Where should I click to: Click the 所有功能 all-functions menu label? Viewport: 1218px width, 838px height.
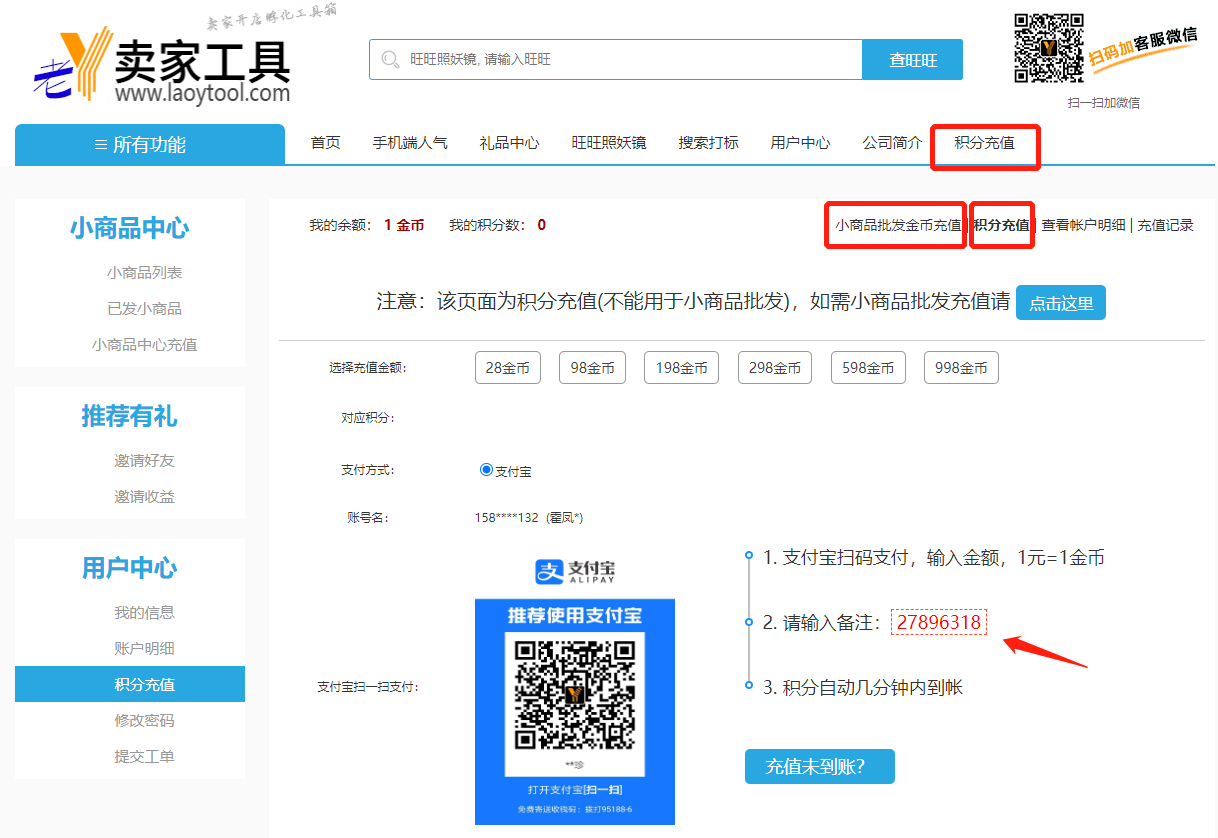[149, 145]
